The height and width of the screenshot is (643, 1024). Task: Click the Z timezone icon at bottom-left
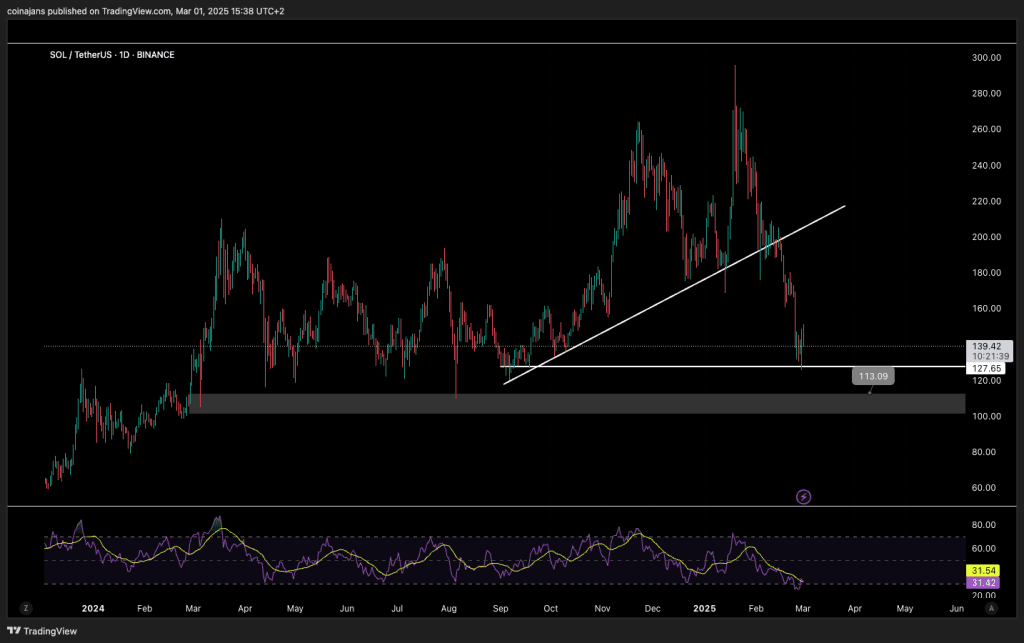26,607
